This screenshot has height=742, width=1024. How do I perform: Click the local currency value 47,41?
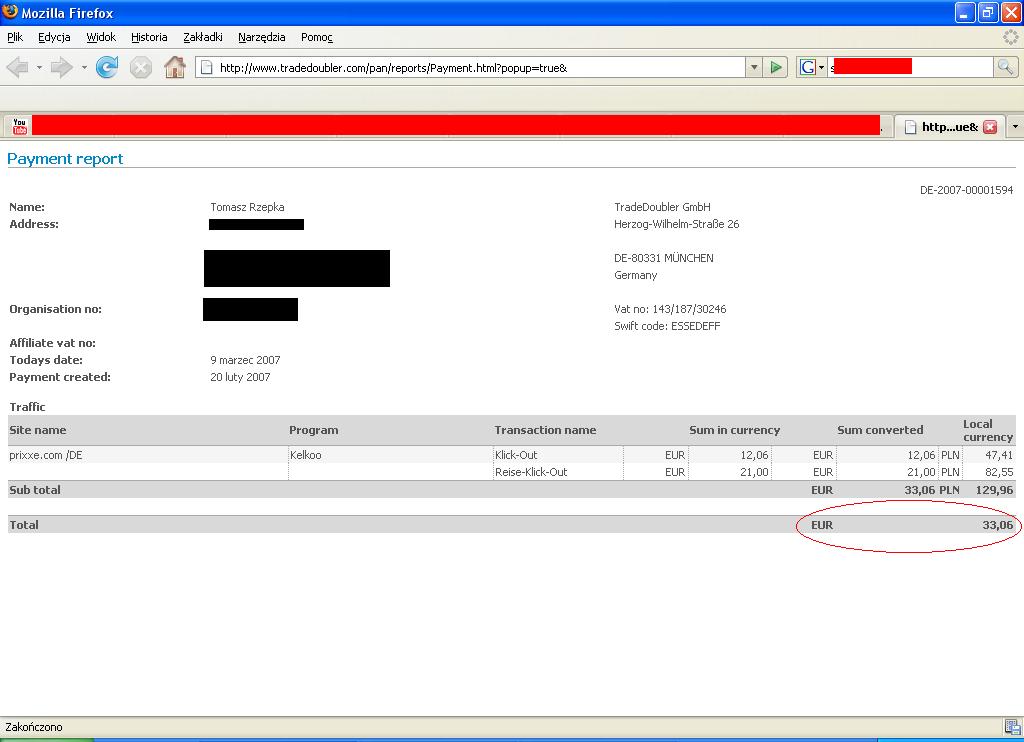999,455
